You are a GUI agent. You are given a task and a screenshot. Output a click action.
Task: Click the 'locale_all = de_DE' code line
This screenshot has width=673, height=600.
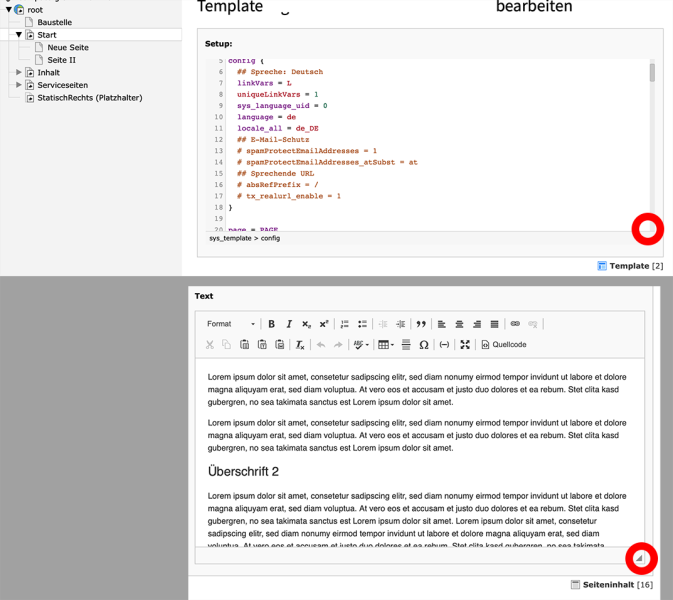coord(278,128)
